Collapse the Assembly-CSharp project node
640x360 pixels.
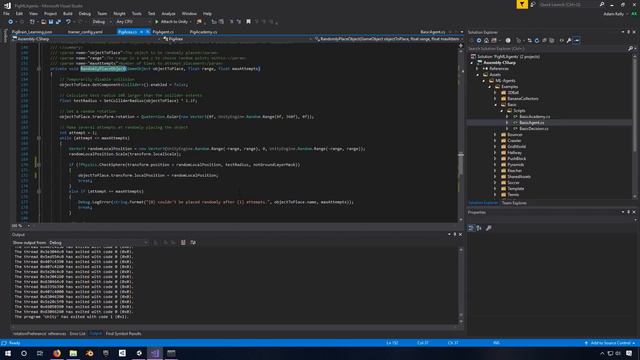(472, 63)
